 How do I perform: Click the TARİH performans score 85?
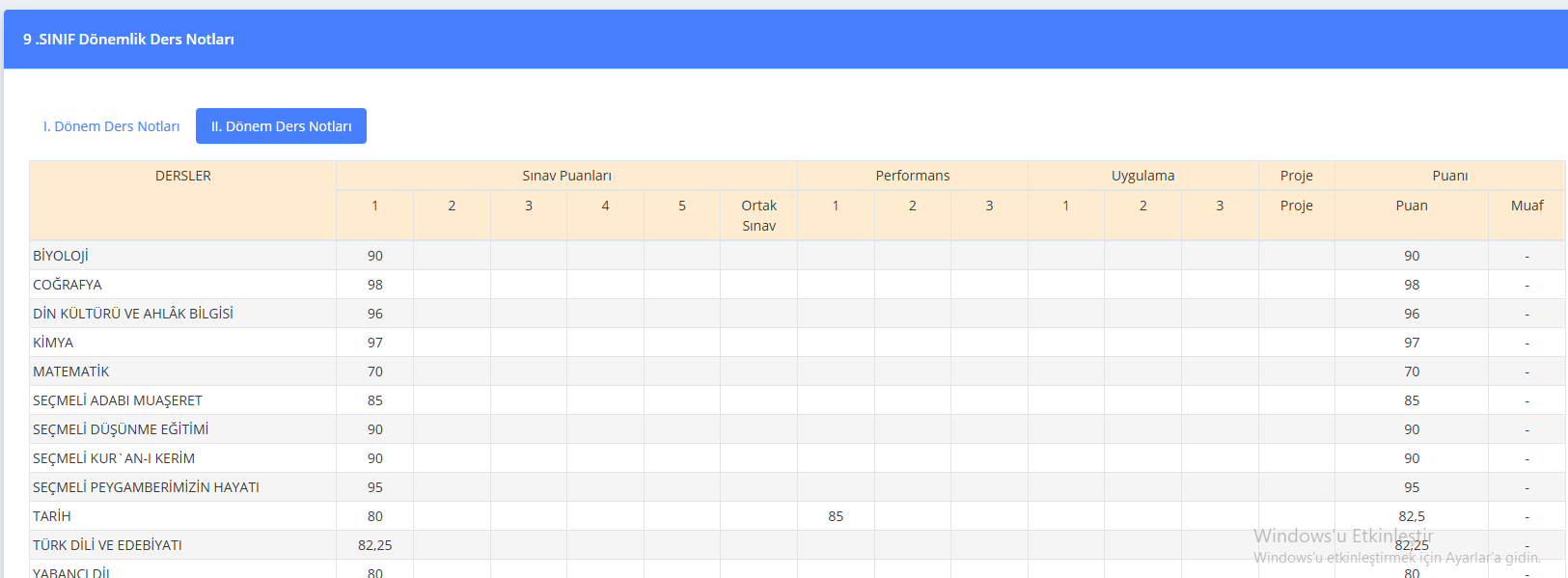click(836, 516)
